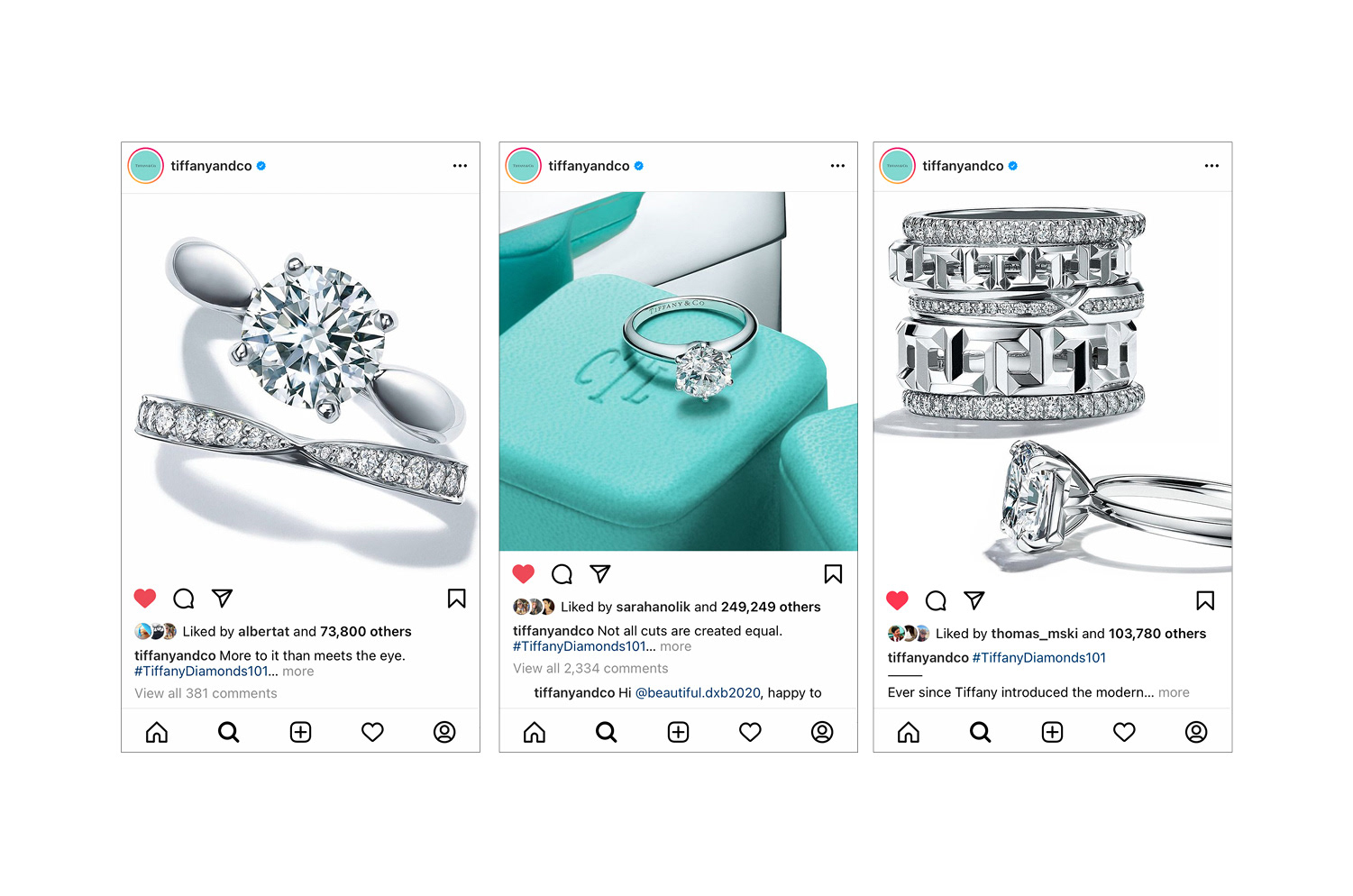Open tiffanyandco story avatar on the right post

tap(897, 166)
